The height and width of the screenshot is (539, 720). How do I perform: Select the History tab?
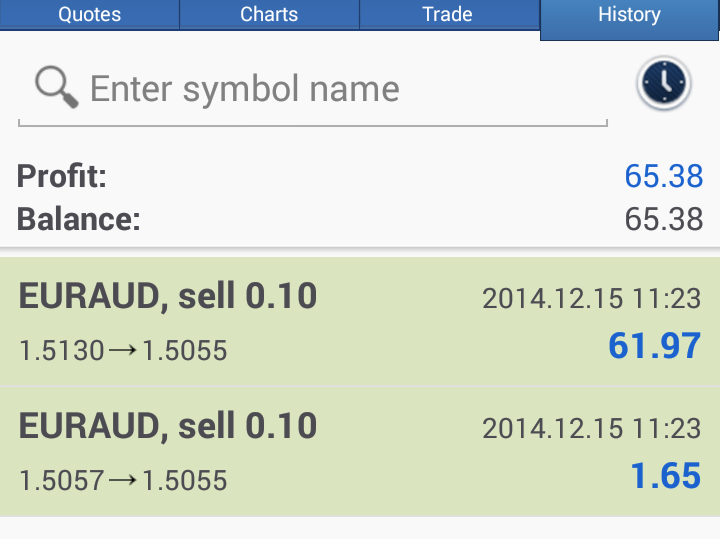[630, 19]
